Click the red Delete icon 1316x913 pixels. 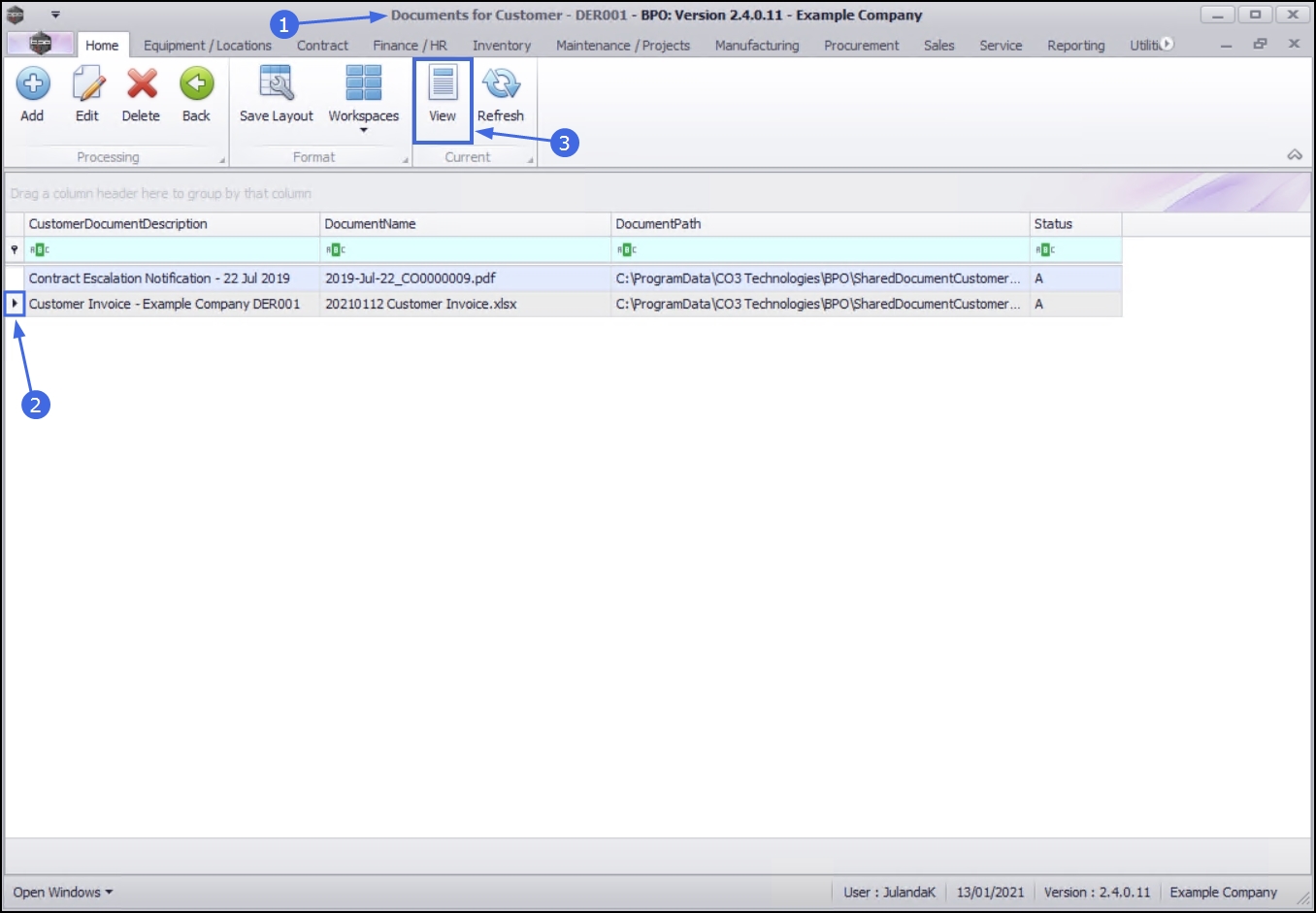coord(142,84)
